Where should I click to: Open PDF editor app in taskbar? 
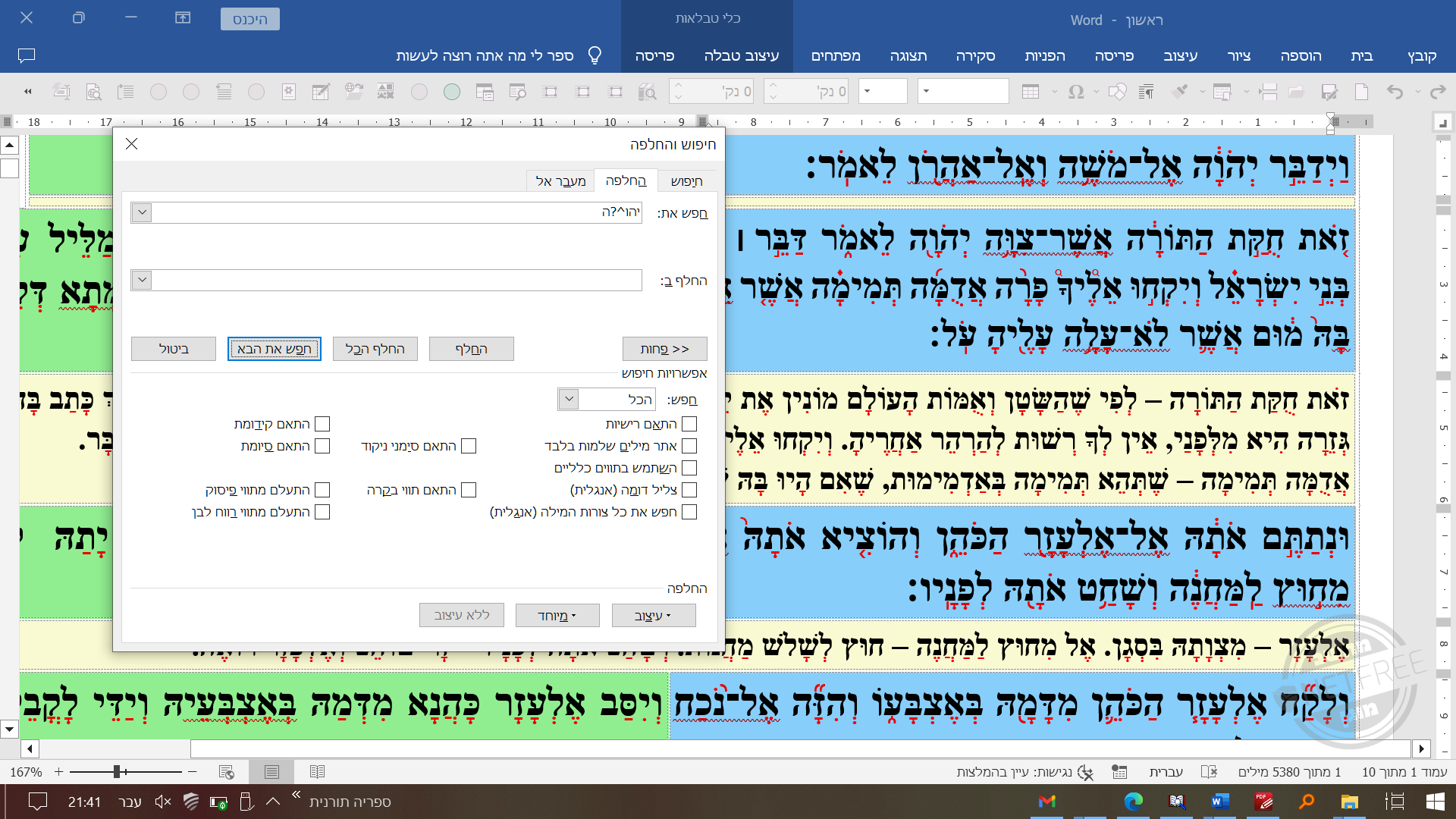pos(1263,802)
